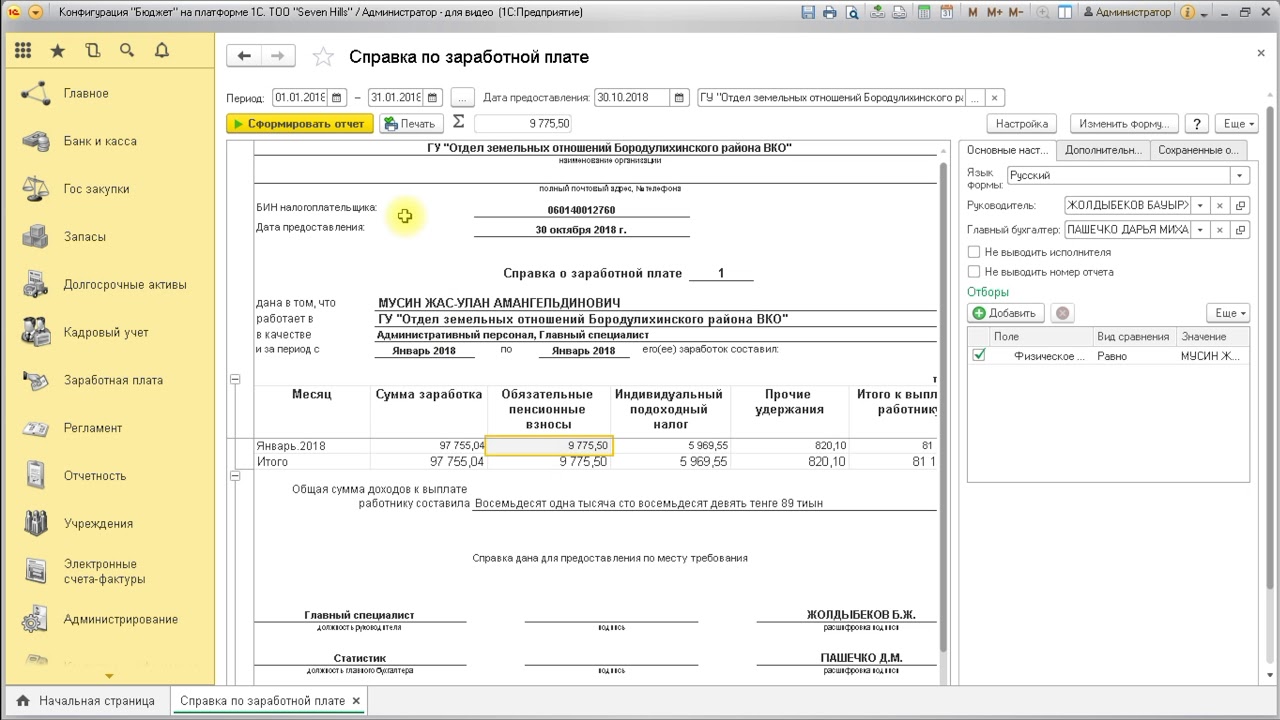Screen dimensions: 1280x720
Task: Check 'Не выводить номер отчета' option
Action: (974, 272)
